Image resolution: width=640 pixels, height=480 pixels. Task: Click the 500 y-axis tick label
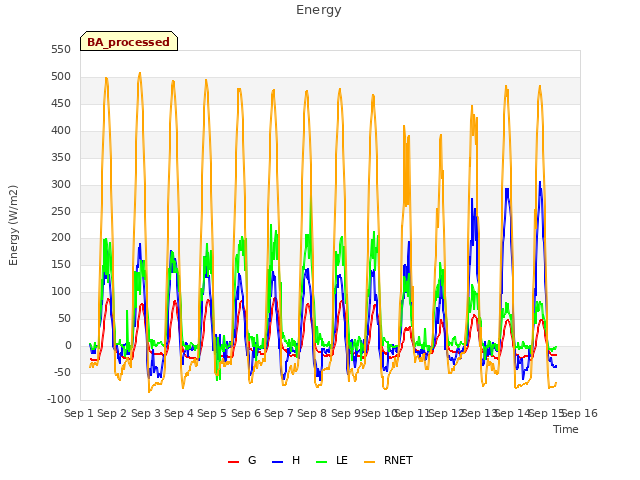click(x=61, y=77)
